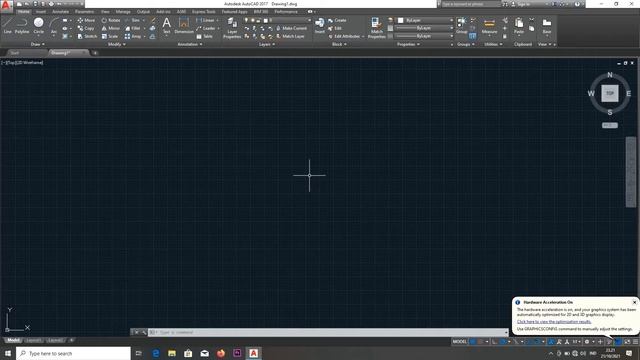Click Create block button
Viewport: 640px width, 360px height.
click(337, 20)
